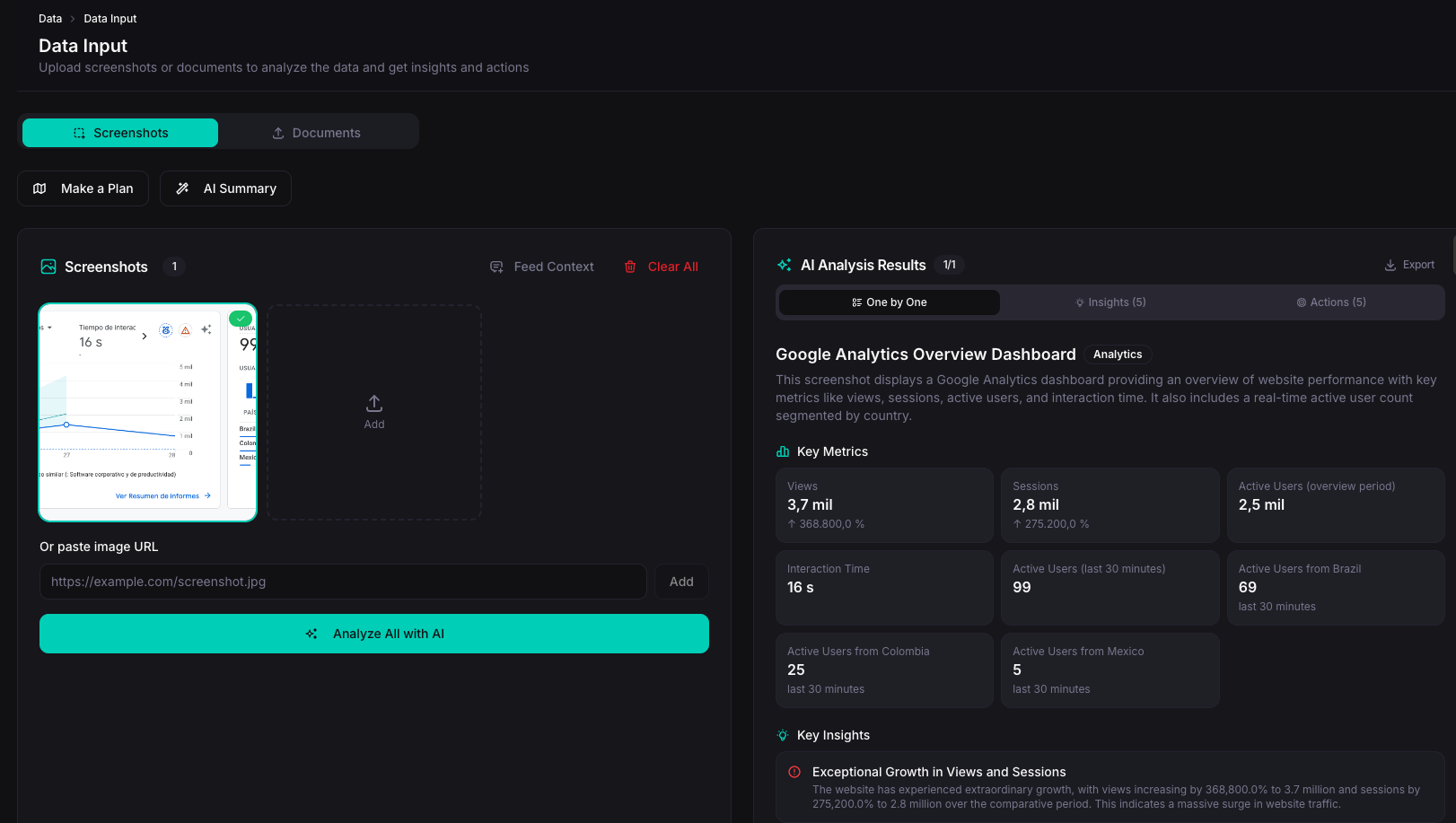Click the lightbulb icon next to Key Insights

coord(781,735)
